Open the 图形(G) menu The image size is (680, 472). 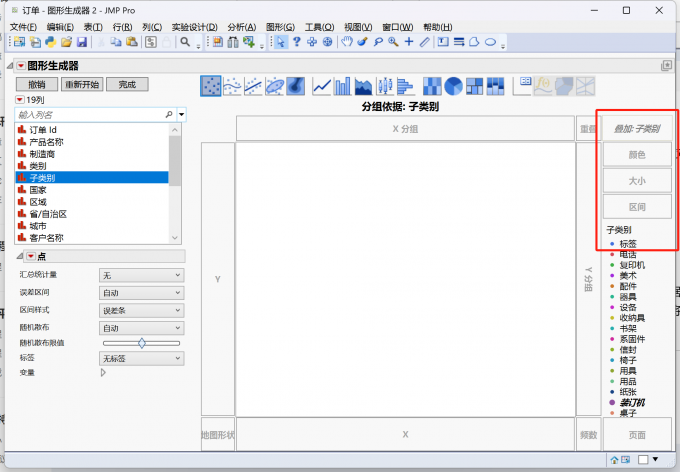click(280, 26)
